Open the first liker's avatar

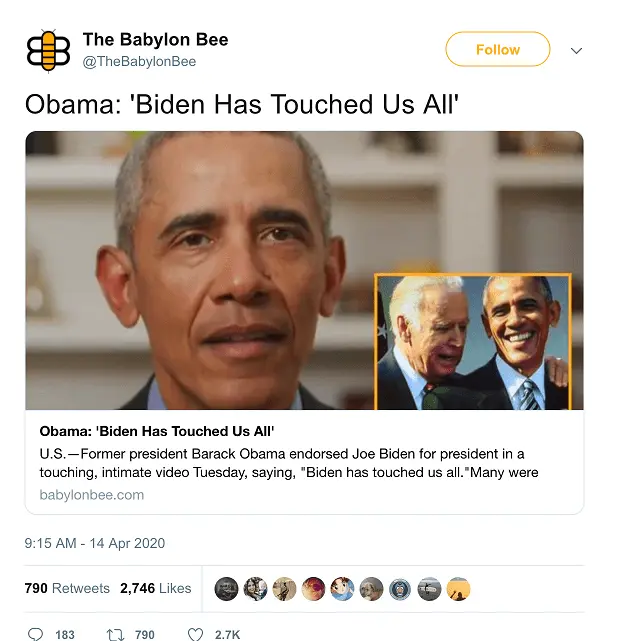click(226, 589)
